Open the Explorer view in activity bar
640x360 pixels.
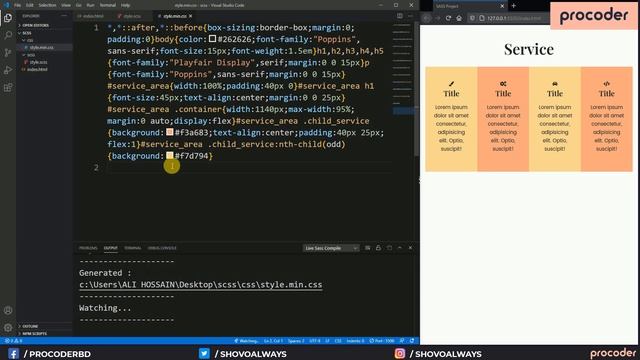click(8, 18)
